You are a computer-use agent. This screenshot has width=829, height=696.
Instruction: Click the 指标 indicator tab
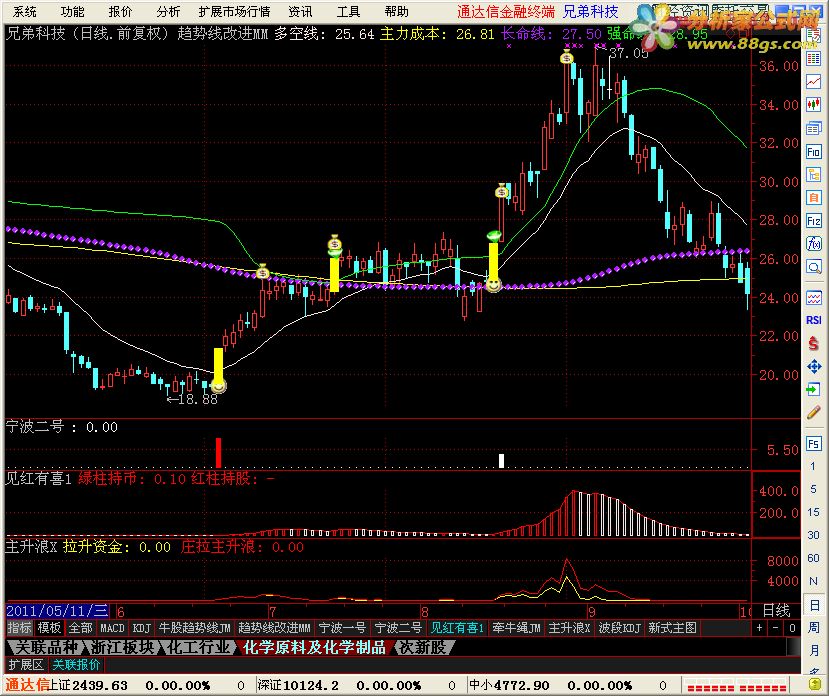tap(19, 628)
